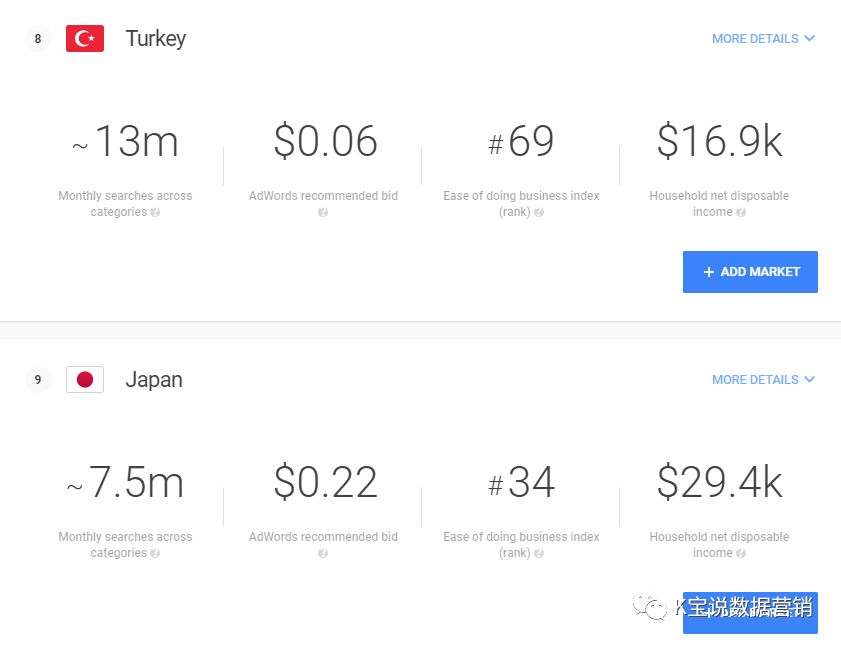Screen dimensions: 841x645
Task: Click the rank 8 badge beside Turkey
Action: pos(38,39)
